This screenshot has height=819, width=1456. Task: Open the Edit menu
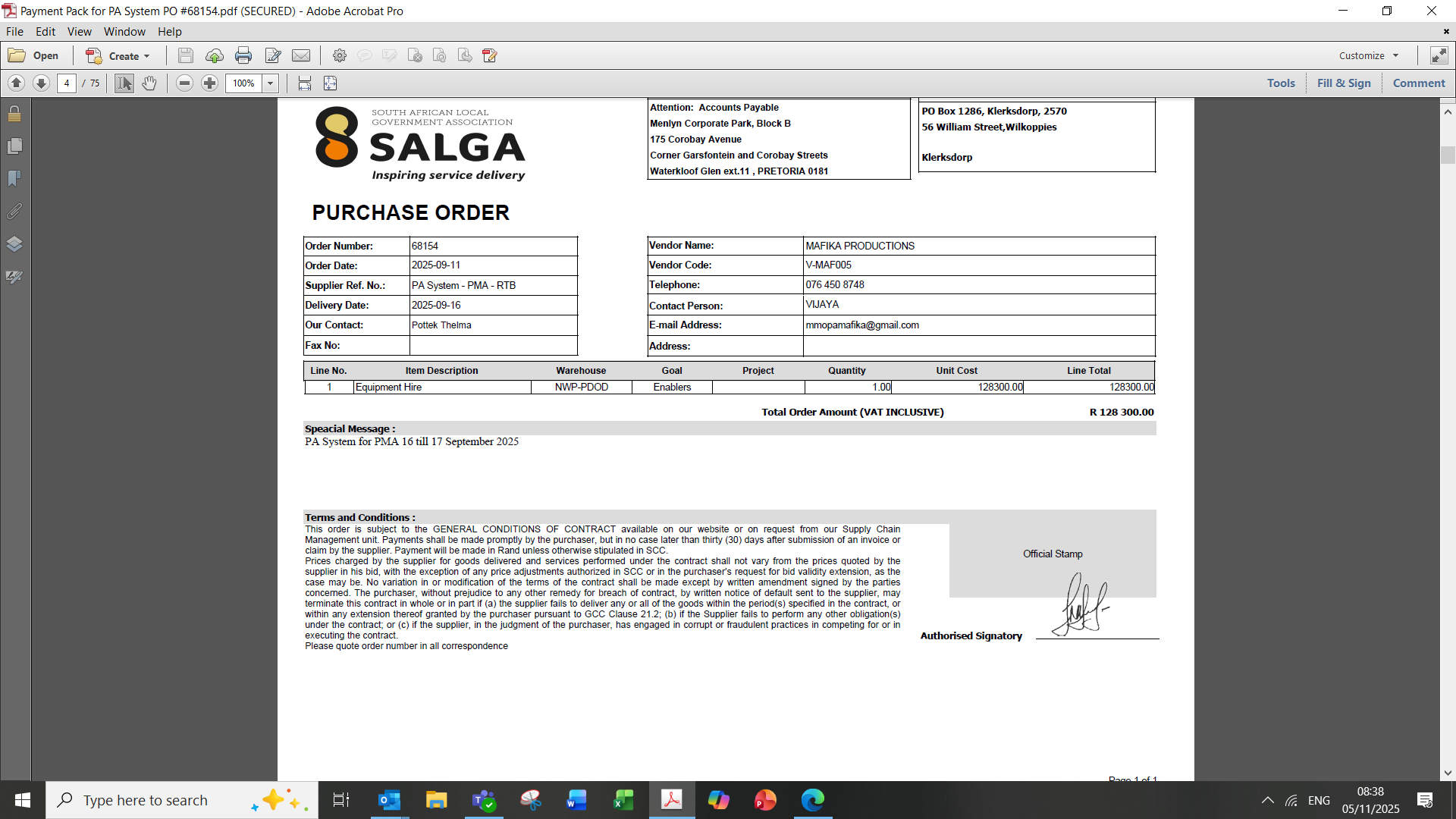pos(45,32)
